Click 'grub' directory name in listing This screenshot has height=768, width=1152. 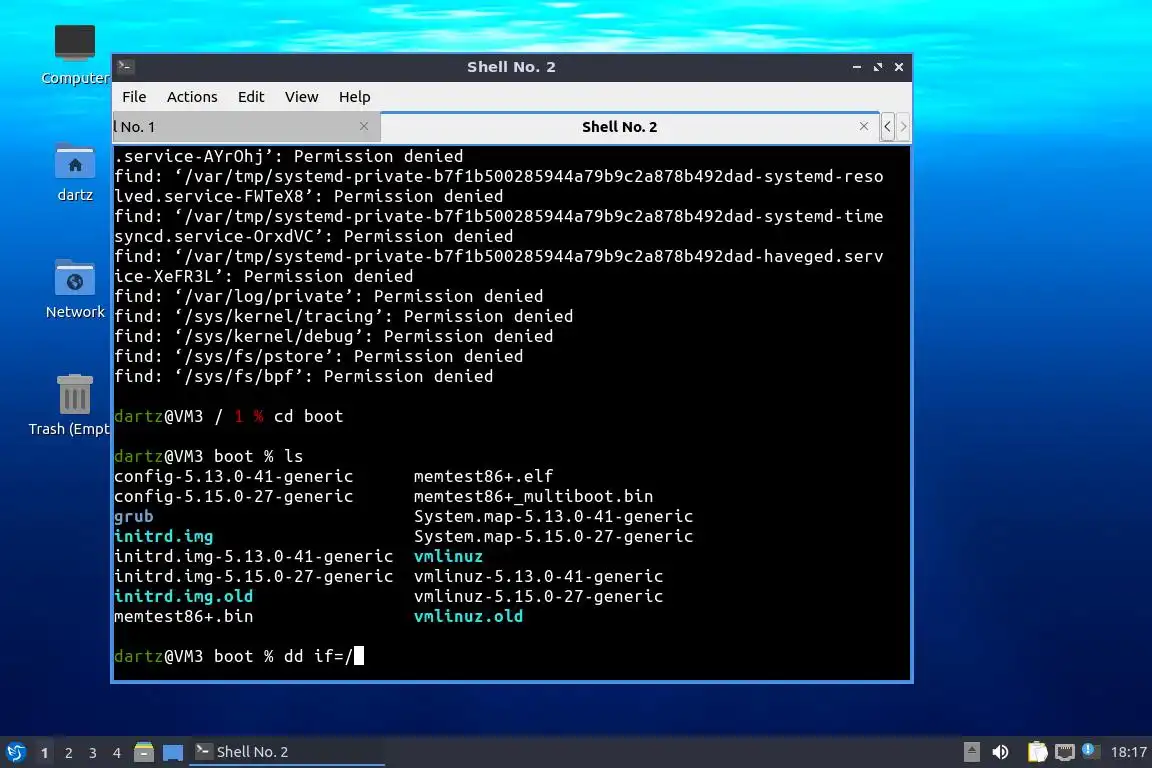[134, 517]
